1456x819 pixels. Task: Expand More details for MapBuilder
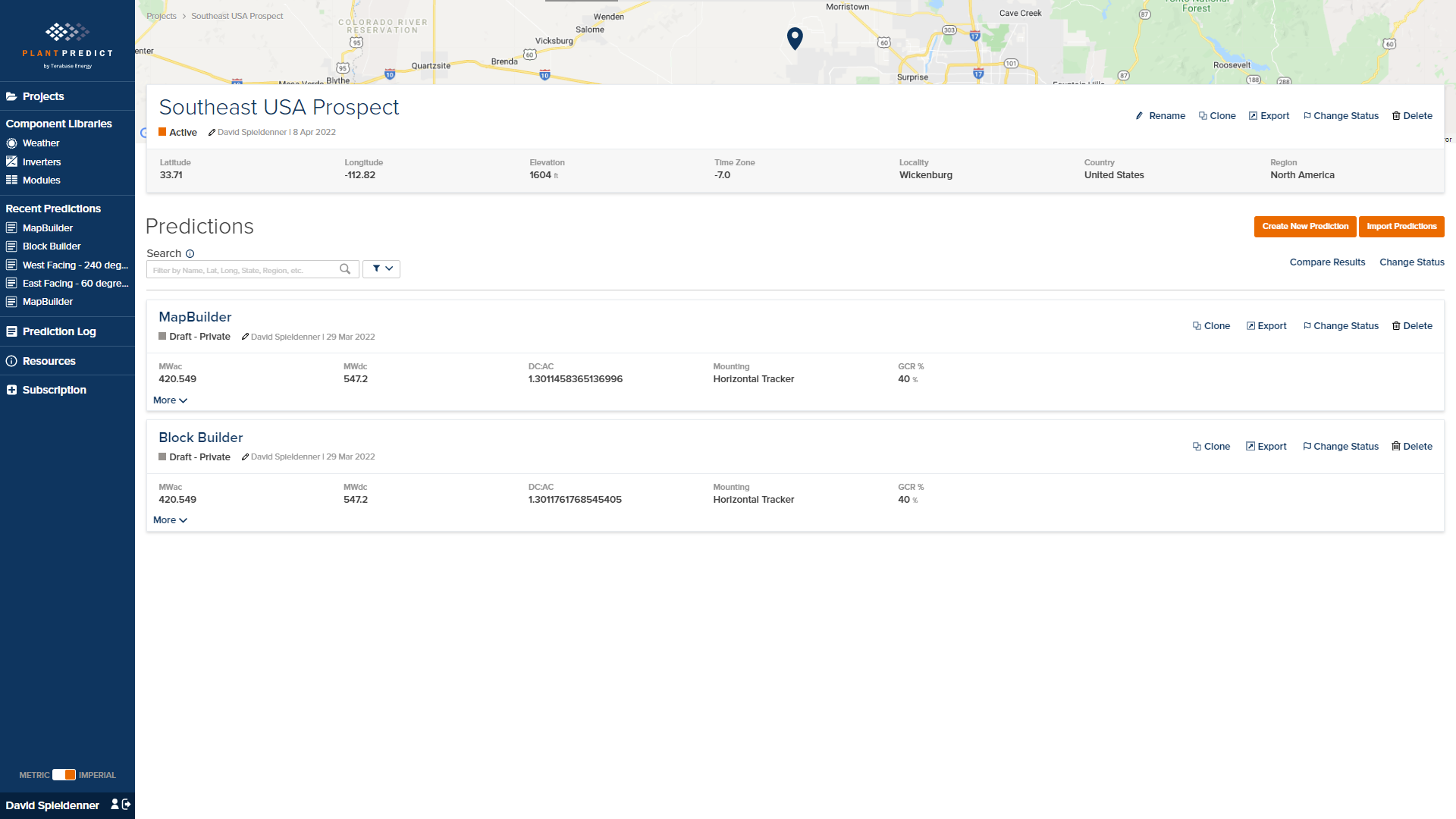pos(170,400)
